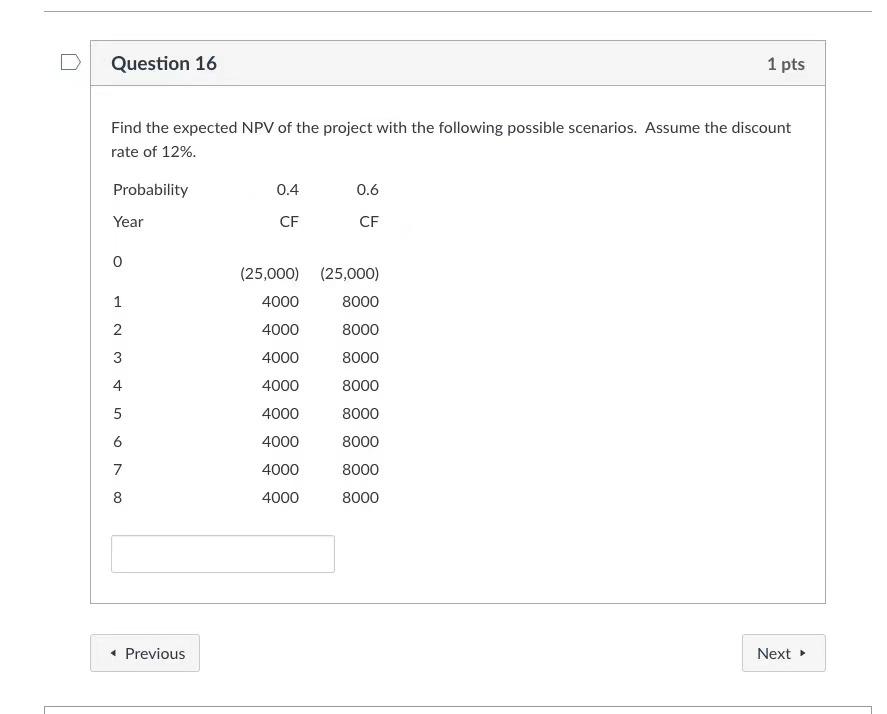Image resolution: width=887 pixels, height=714 pixels.
Task: Click the 1 pts label
Action: [786, 63]
